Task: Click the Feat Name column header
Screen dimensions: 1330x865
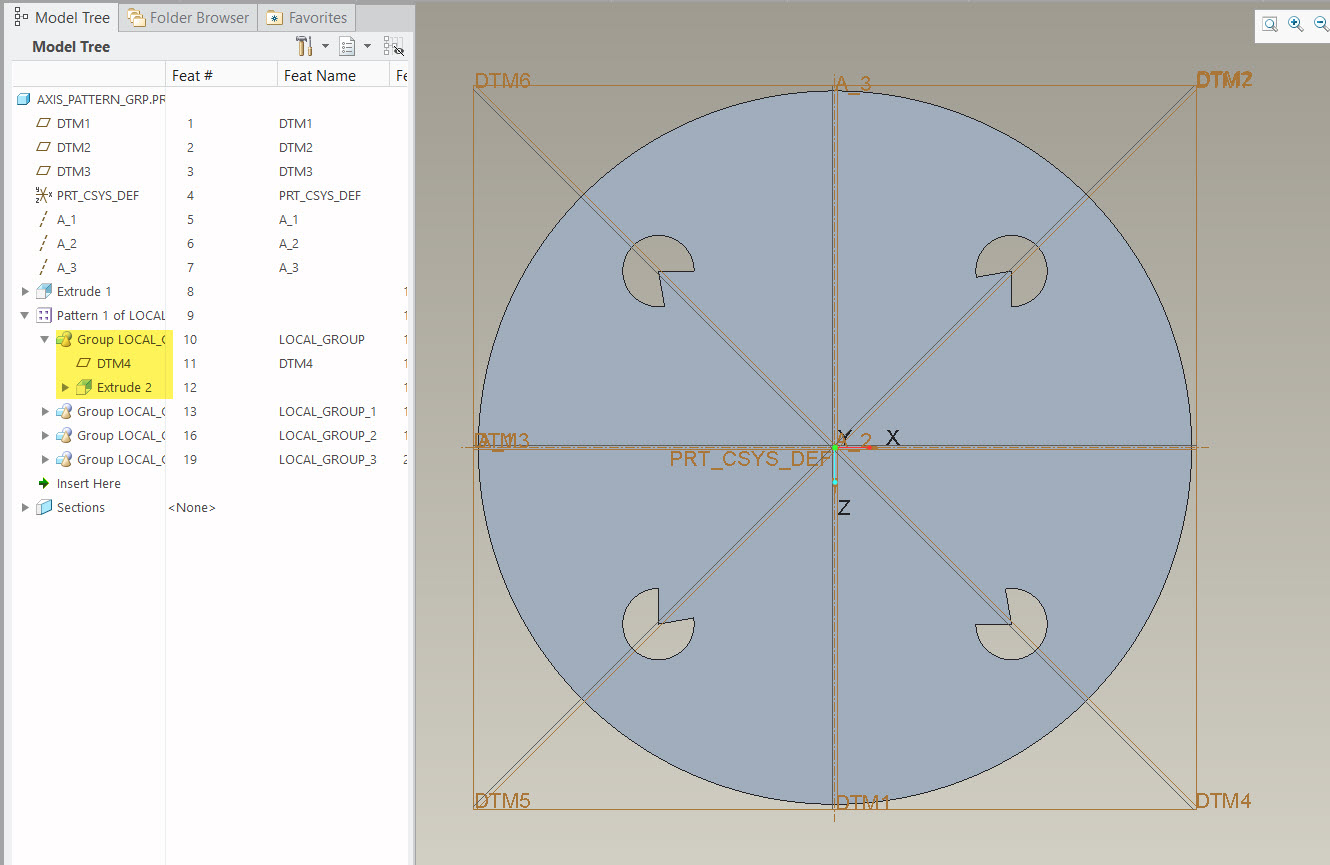Action: tap(319, 74)
